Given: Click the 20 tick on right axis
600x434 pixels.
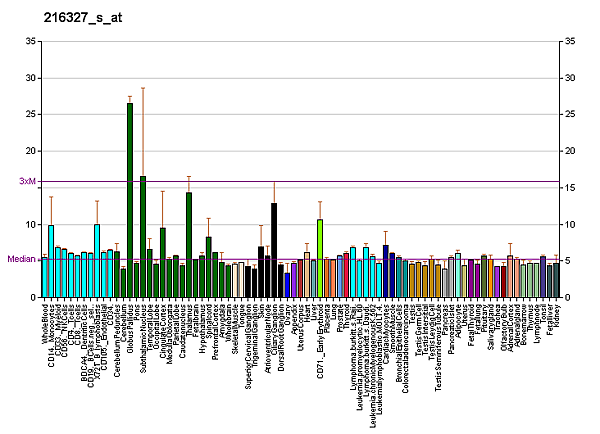Looking at the screenshot, I should [x=569, y=151].
